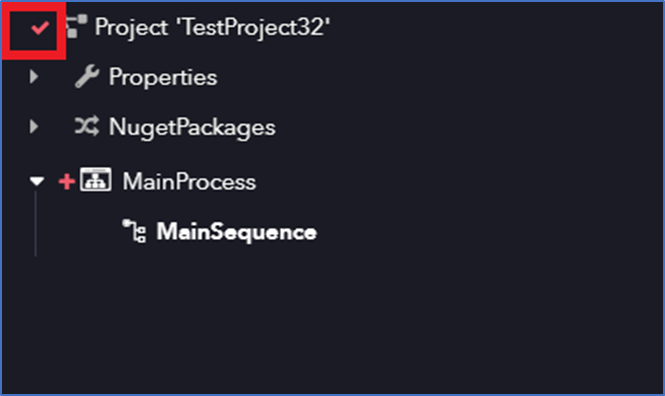The width and height of the screenshot is (665, 396).
Task: Click the wrench icon next to Properties
Action: click(87, 76)
